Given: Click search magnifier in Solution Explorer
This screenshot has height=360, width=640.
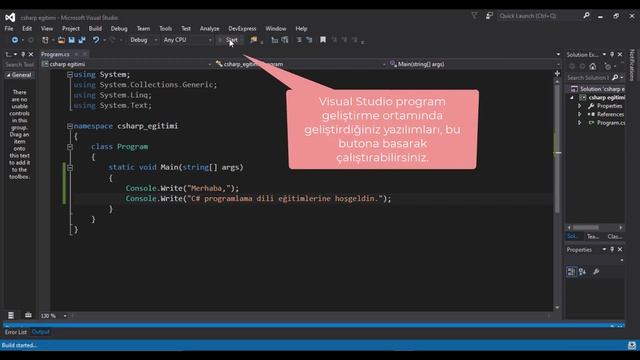Looking at the screenshot, I should point(615,78).
